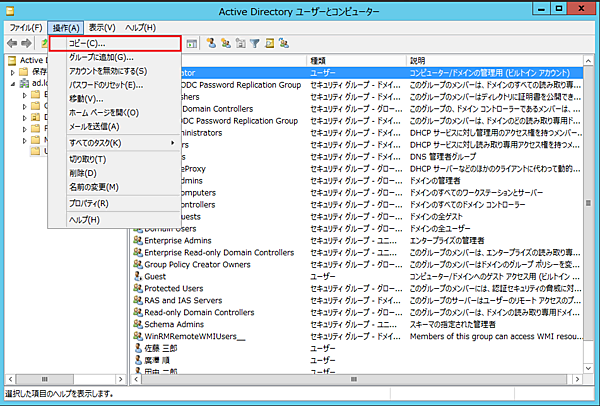Open プロパティ(R) from the menu
Screen dimensions: 600x406
(115, 203)
